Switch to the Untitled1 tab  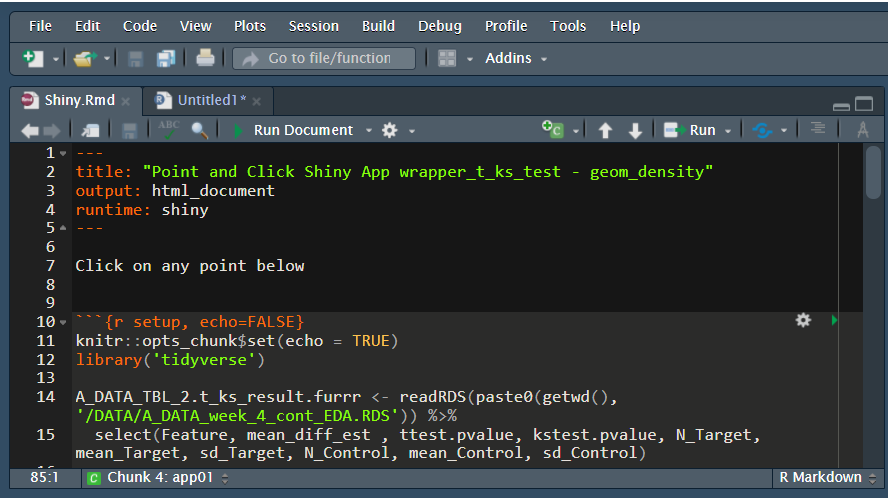click(211, 100)
